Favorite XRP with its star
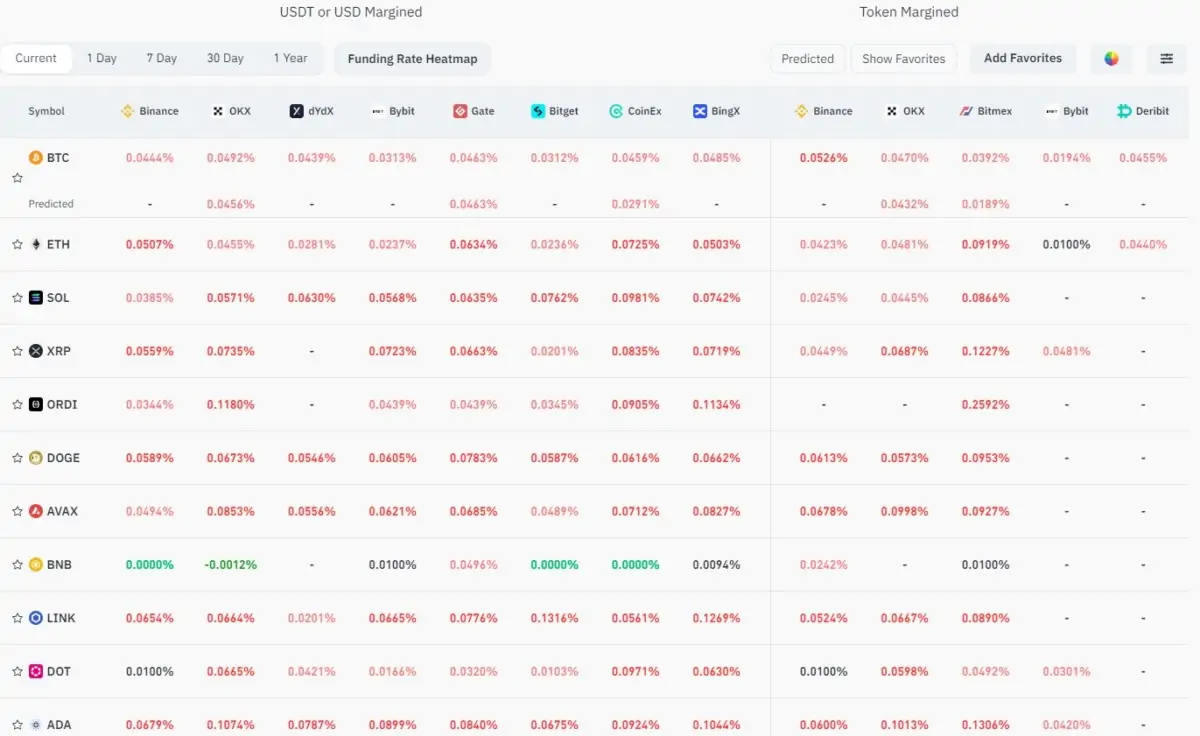Viewport: 1200px width, 736px height. coord(17,351)
